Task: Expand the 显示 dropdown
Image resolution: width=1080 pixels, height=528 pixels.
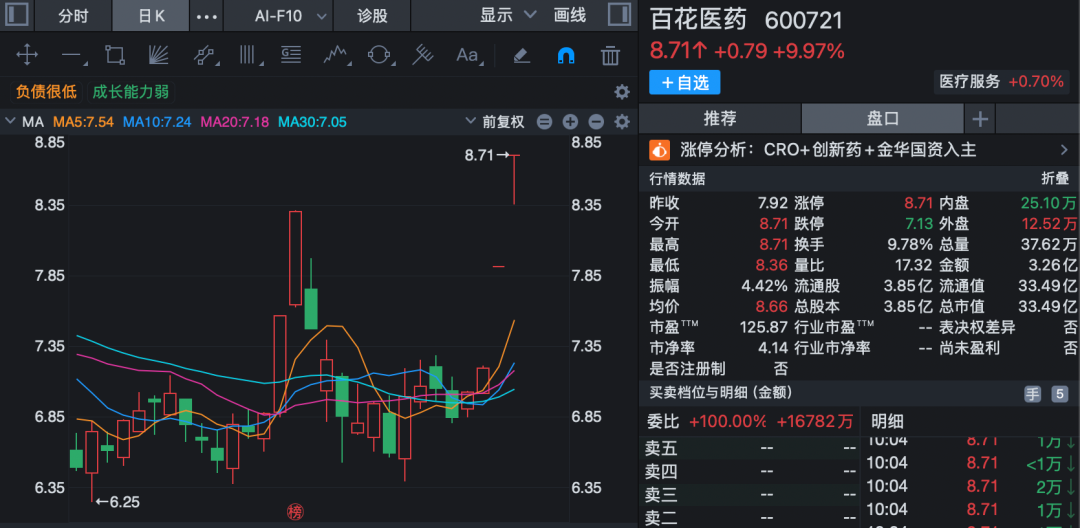Action: pyautogui.click(x=508, y=15)
